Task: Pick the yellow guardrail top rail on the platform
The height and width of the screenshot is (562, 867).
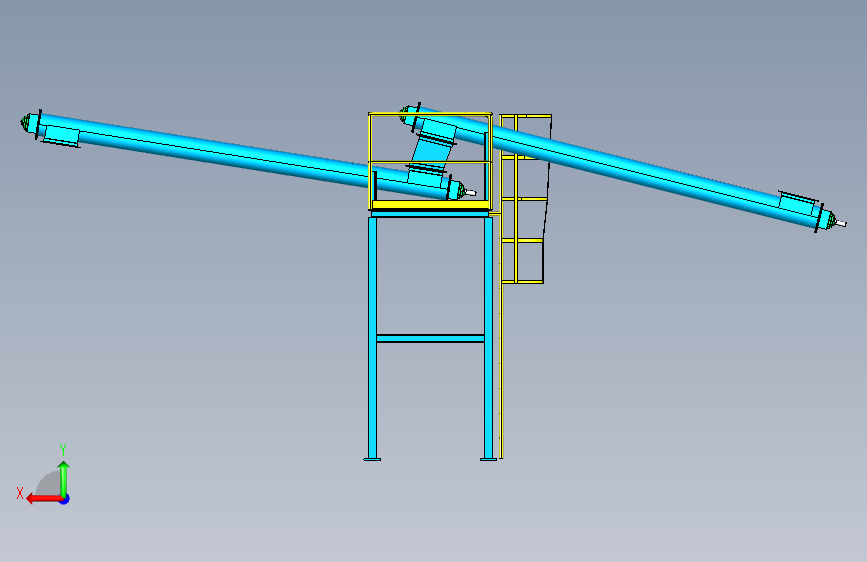Action: tap(430, 115)
